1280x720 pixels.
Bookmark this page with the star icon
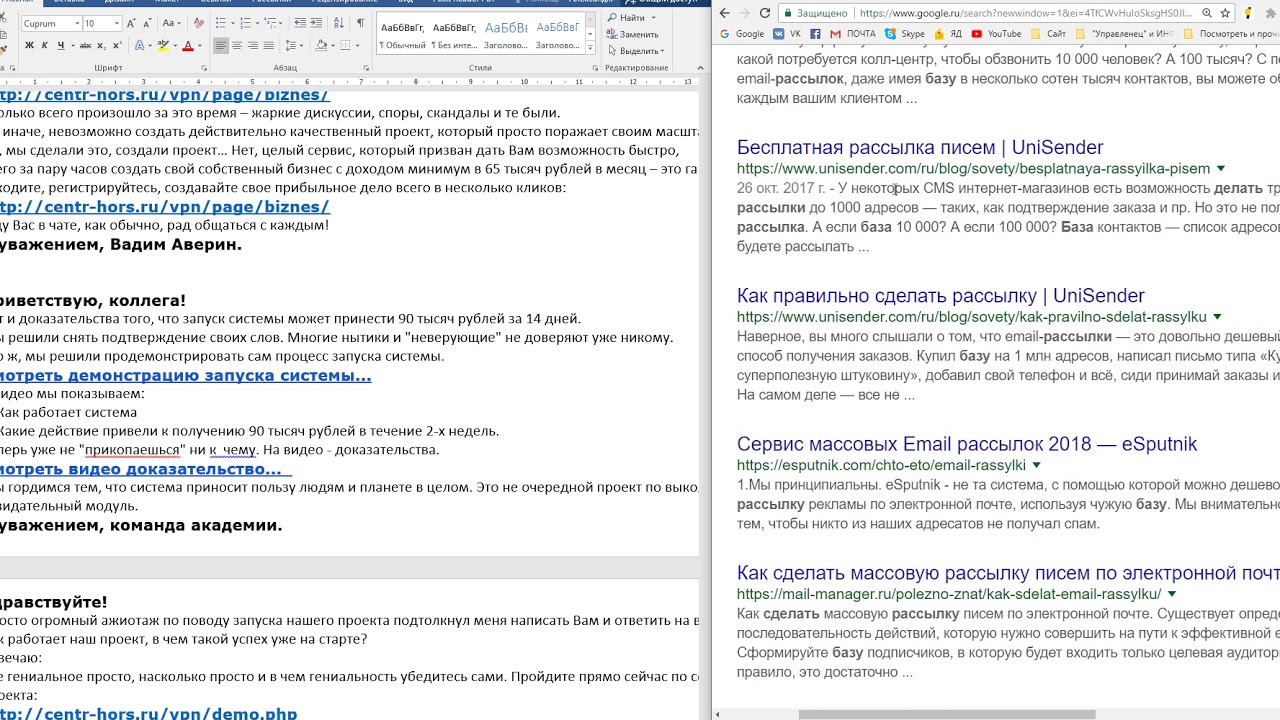1225,13
